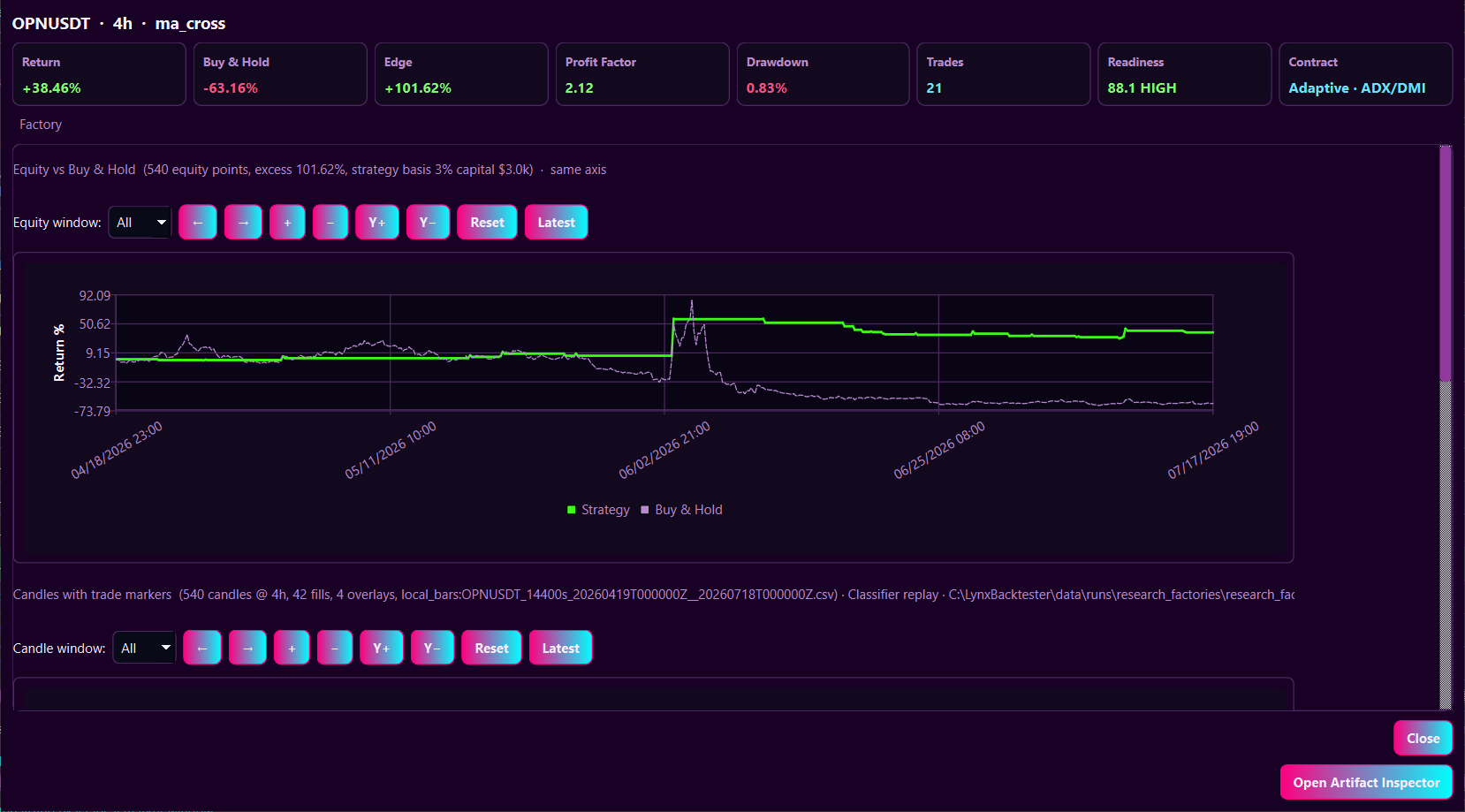Toggle Buy & Hold series in legend
The height and width of the screenshot is (812, 1465).
coord(681,510)
